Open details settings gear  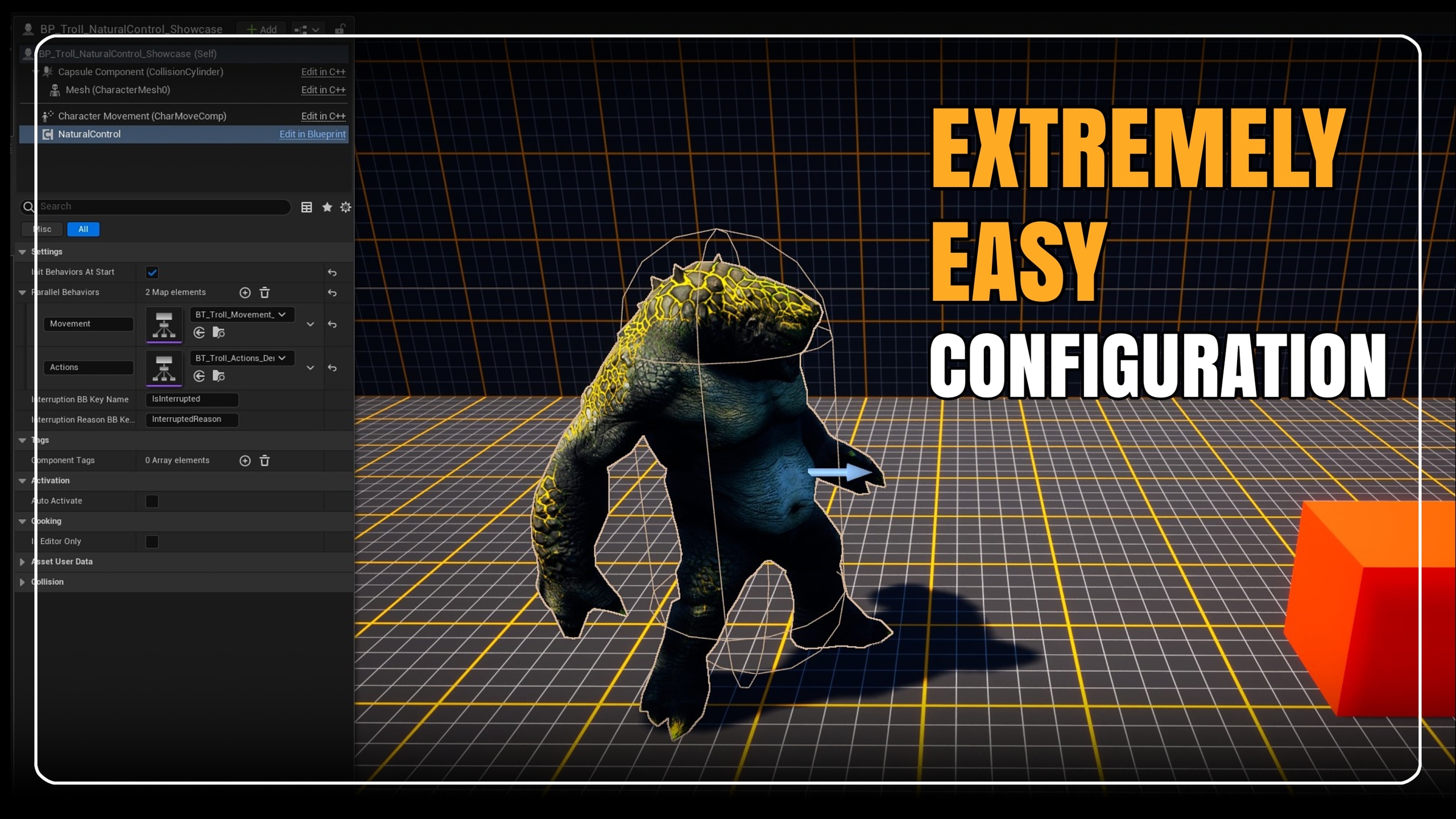[x=345, y=207]
